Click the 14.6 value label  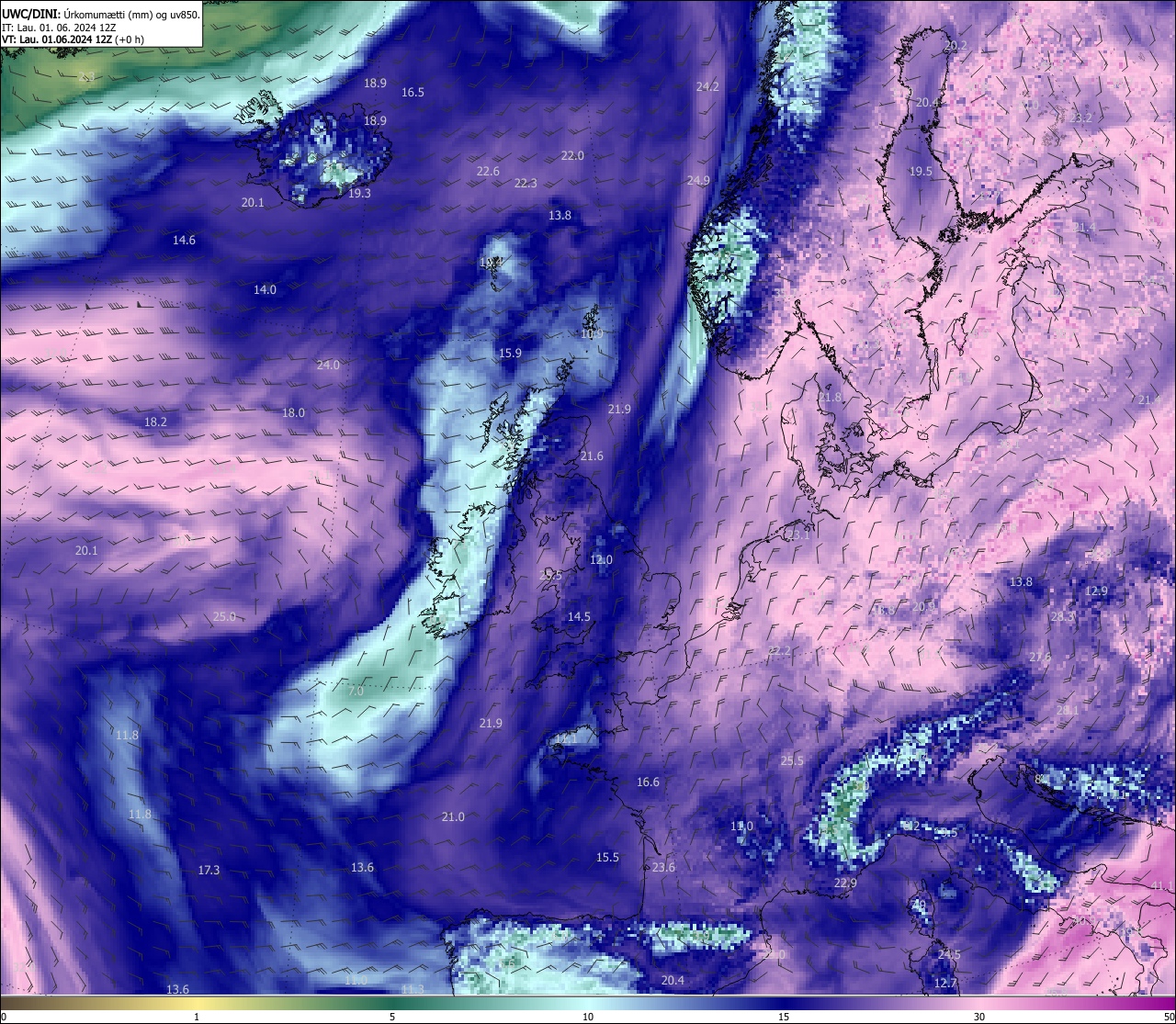(x=184, y=241)
